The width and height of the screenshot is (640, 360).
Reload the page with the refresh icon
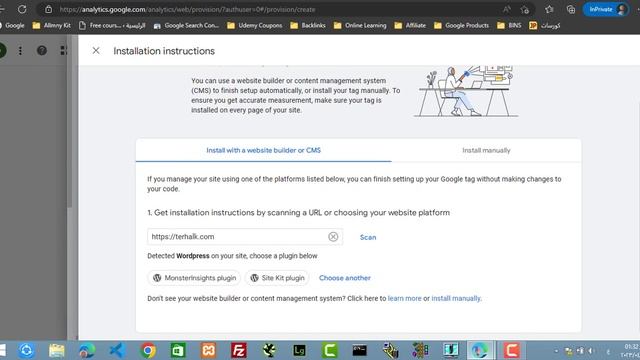[22, 9]
